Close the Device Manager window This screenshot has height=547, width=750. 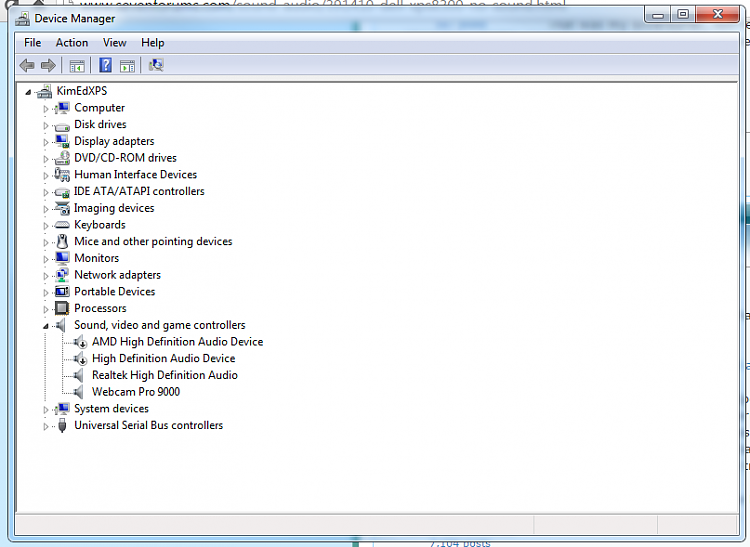718,15
